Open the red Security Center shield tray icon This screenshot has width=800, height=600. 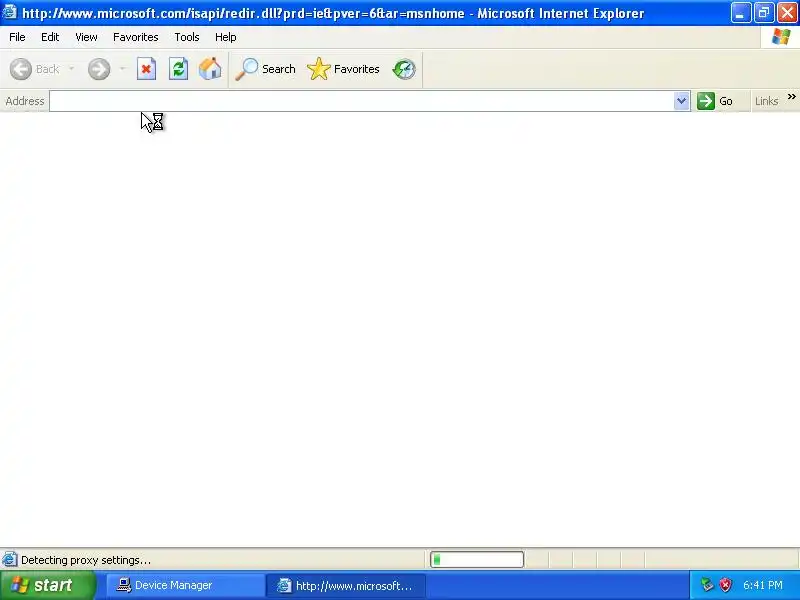tap(725, 585)
